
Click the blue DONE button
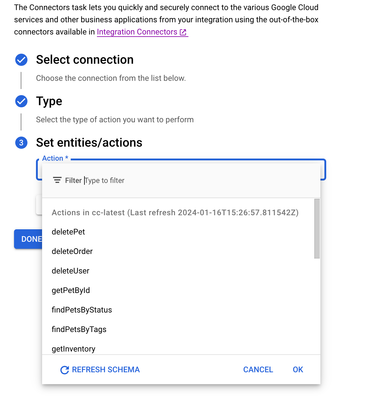(x=28, y=239)
